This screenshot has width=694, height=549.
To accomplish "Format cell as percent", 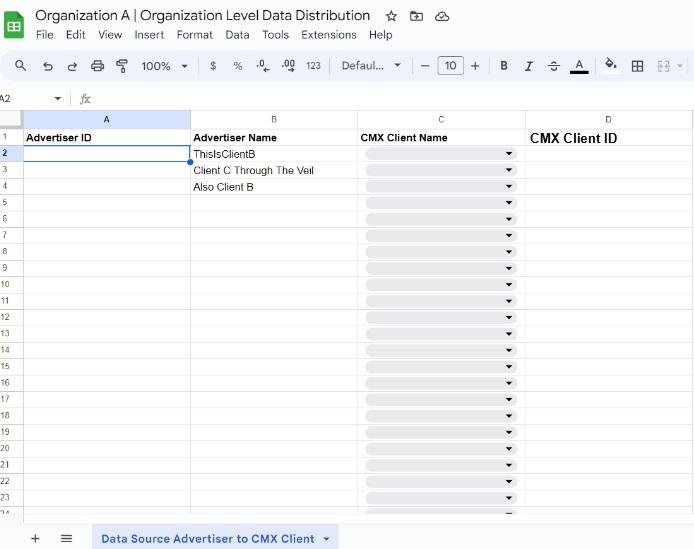I will (238, 66).
